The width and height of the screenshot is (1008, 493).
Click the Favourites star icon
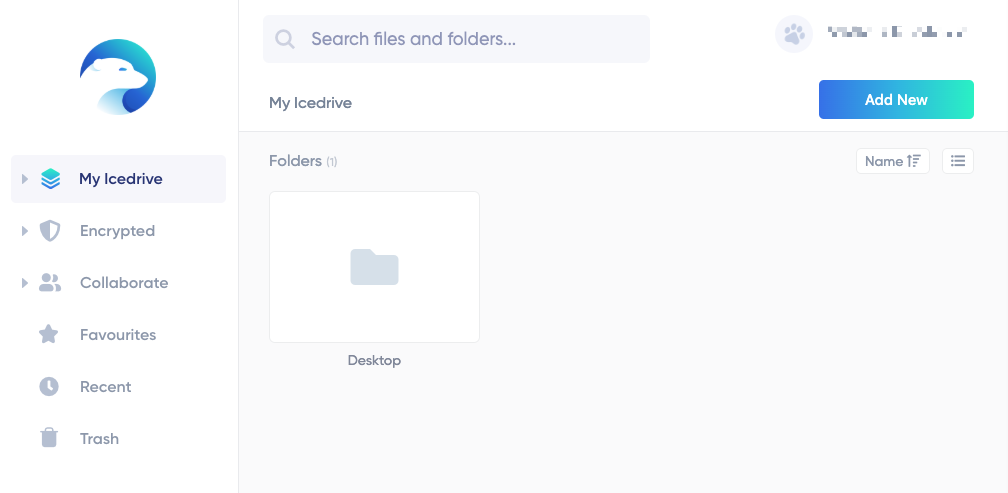(x=49, y=335)
